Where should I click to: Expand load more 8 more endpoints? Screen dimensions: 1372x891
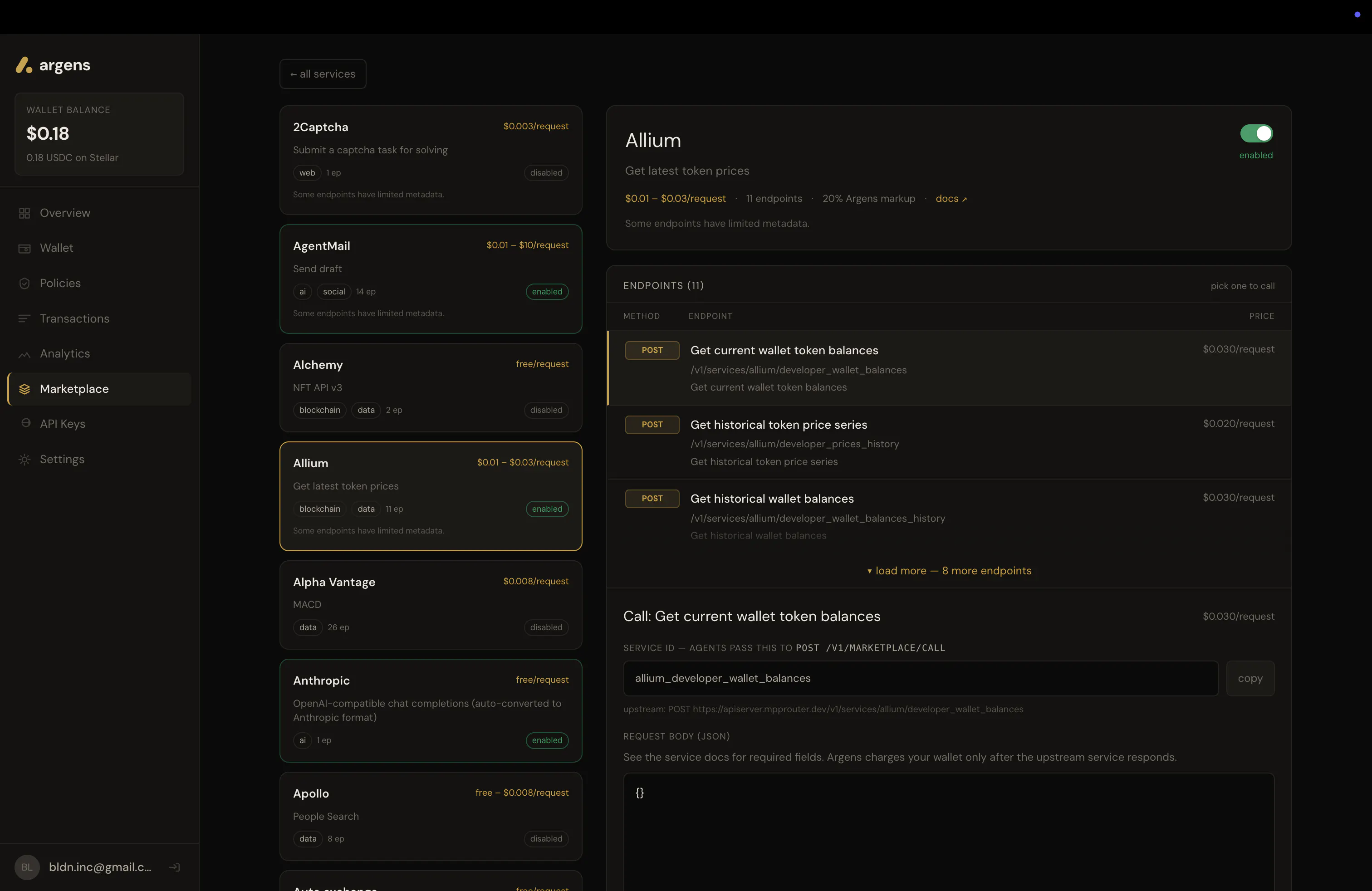(949, 571)
